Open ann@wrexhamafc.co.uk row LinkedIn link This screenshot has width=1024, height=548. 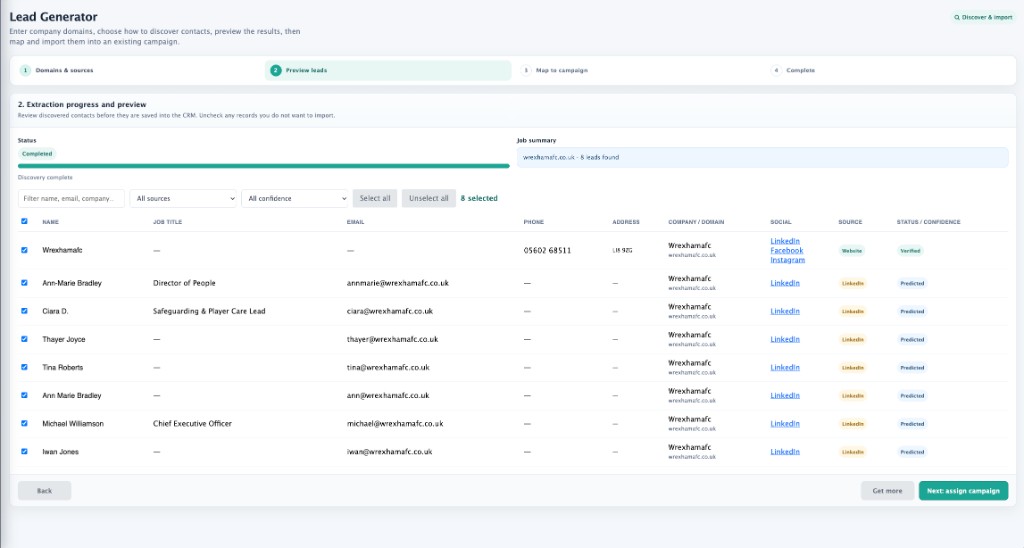[785, 395]
